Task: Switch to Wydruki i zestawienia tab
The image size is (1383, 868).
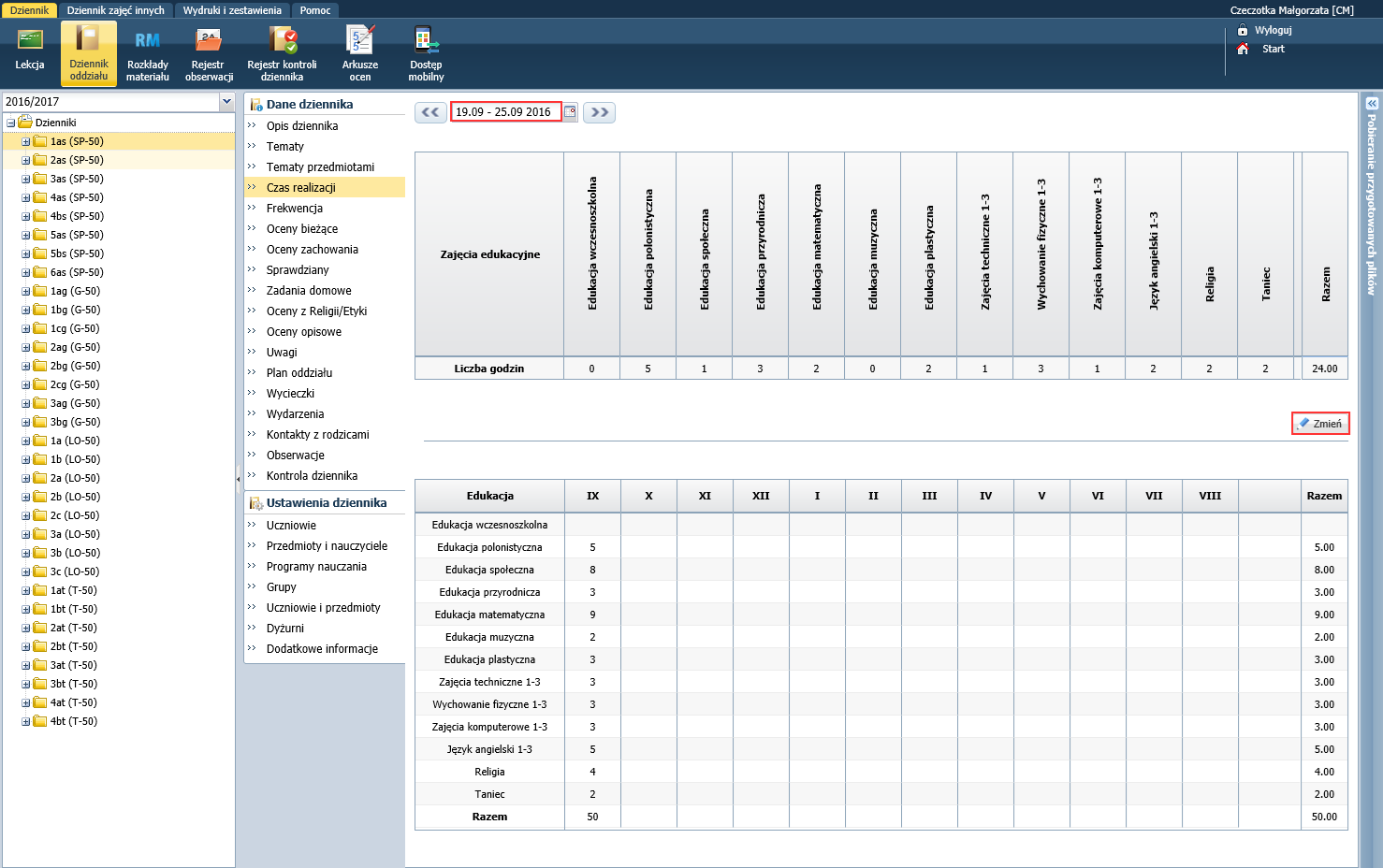Action: [232, 10]
